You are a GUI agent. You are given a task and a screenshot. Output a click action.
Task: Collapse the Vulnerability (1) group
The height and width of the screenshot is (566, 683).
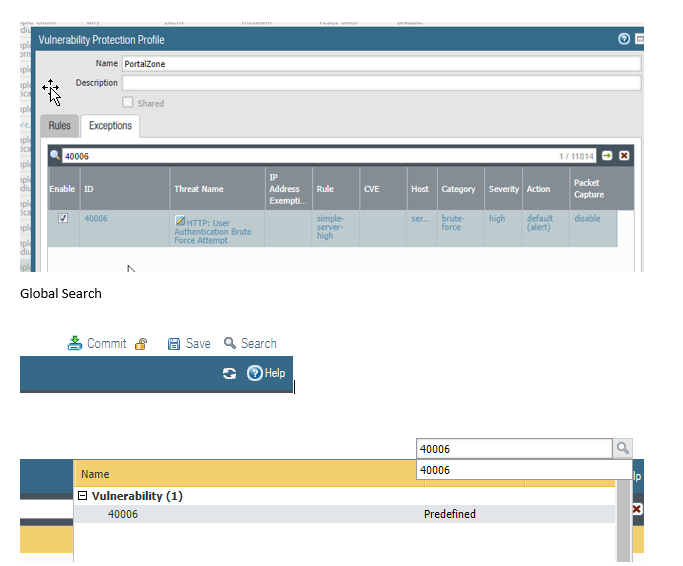tap(82, 495)
